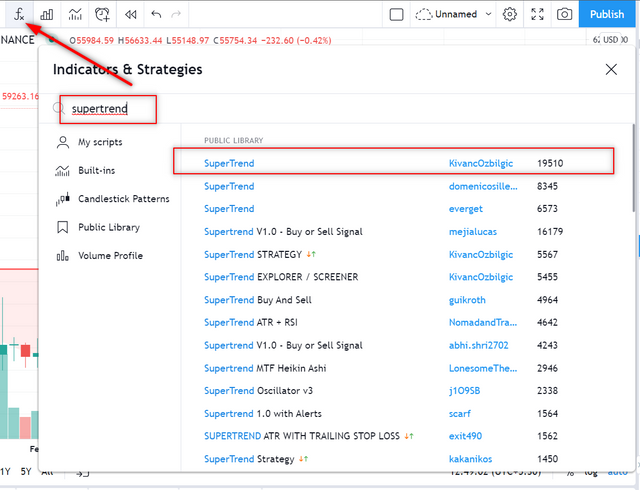
Task: Add SuperTrend Oscillator v3 script
Action: 393,391
